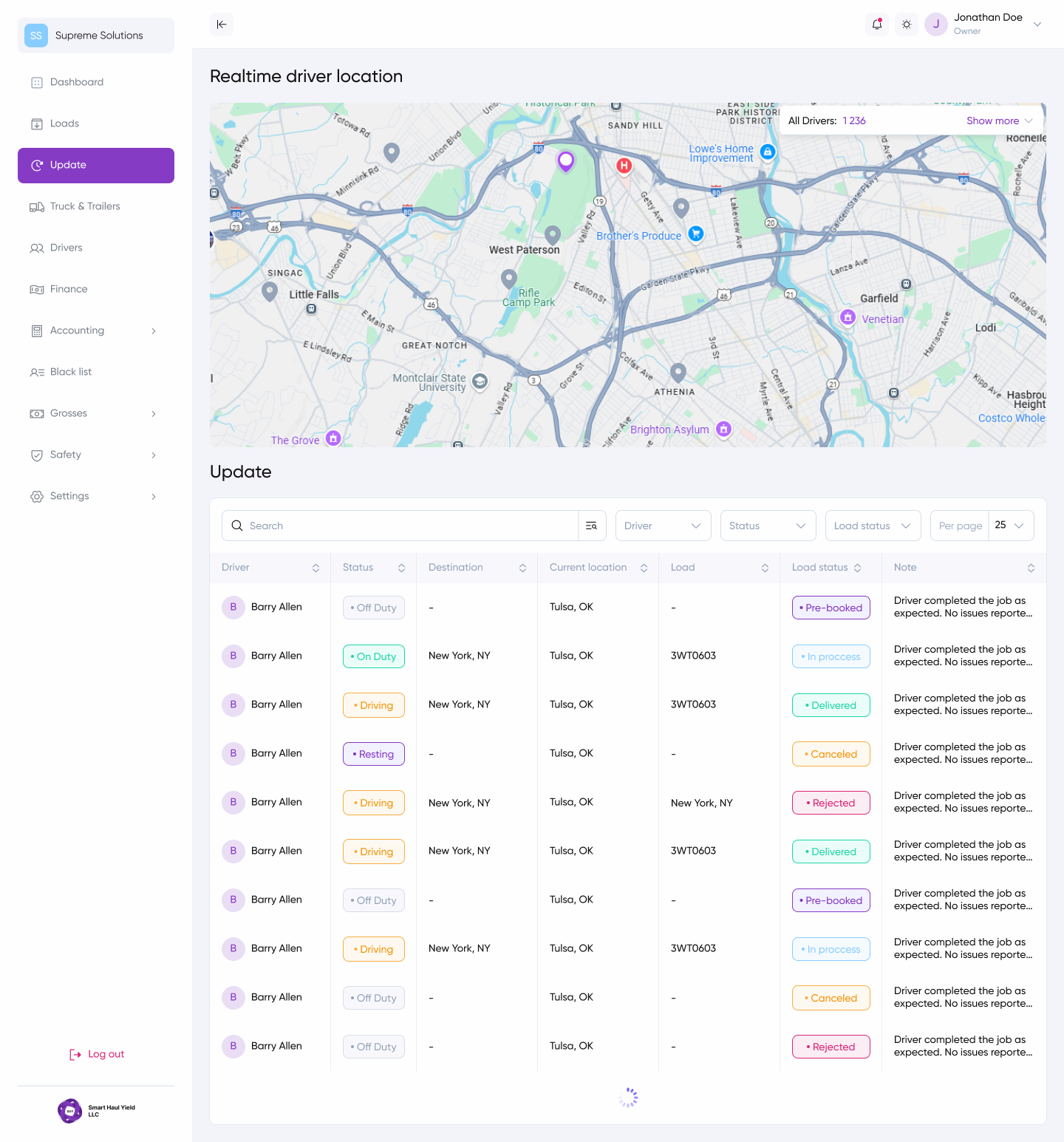
Task: Open notifications bell icon
Action: pos(876,24)
